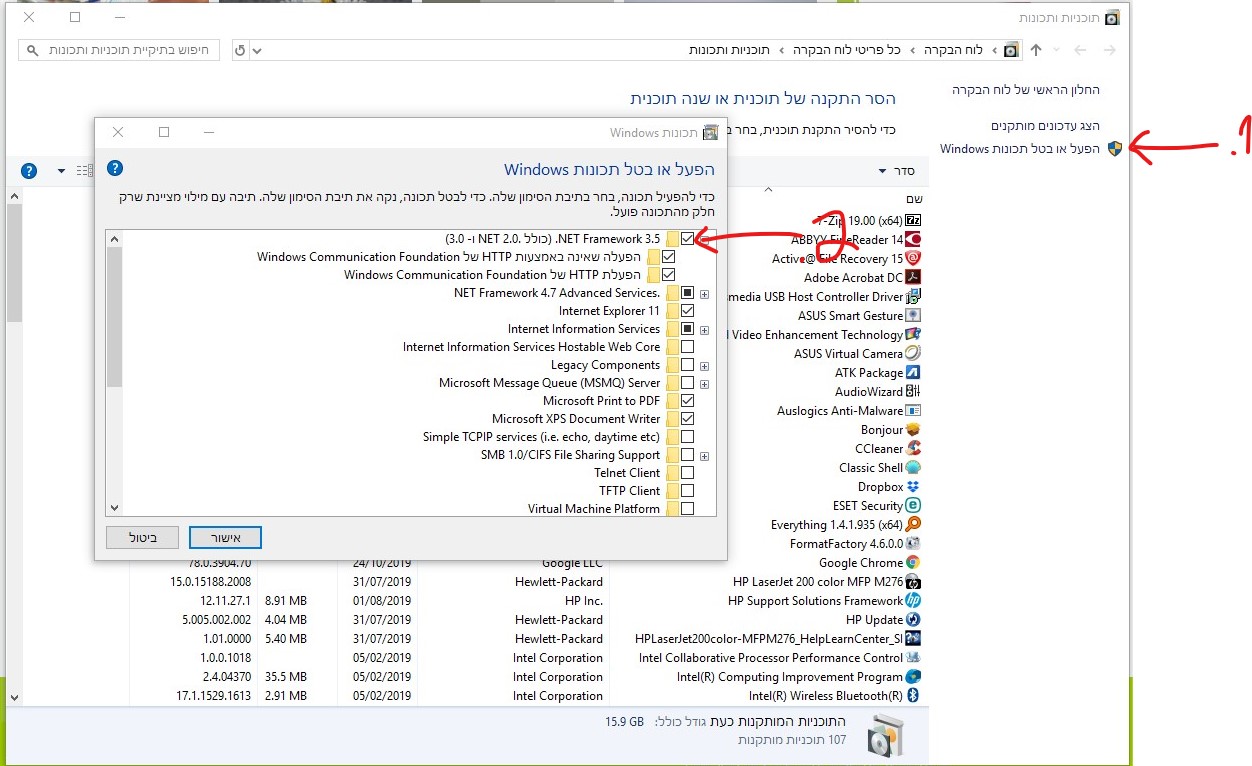The image size is (1252, 766).
Task: Click the Intel Computing Improvement Program icon
Action: point(913,676)
